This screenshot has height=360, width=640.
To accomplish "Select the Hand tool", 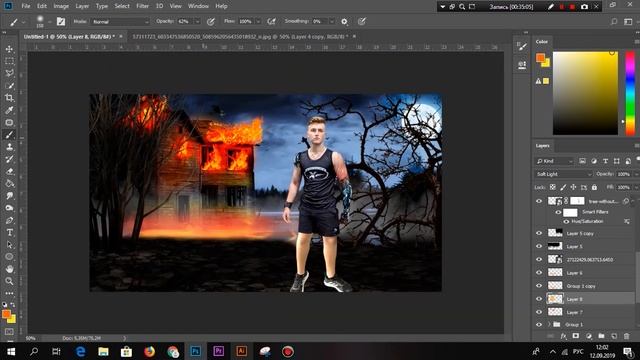I will click(9, 269).
